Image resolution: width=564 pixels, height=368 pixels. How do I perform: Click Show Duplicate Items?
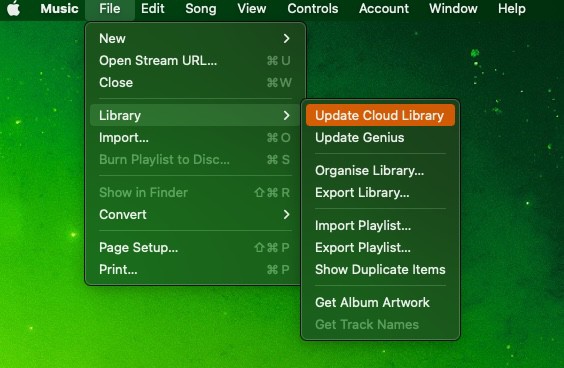coord(380,269)
